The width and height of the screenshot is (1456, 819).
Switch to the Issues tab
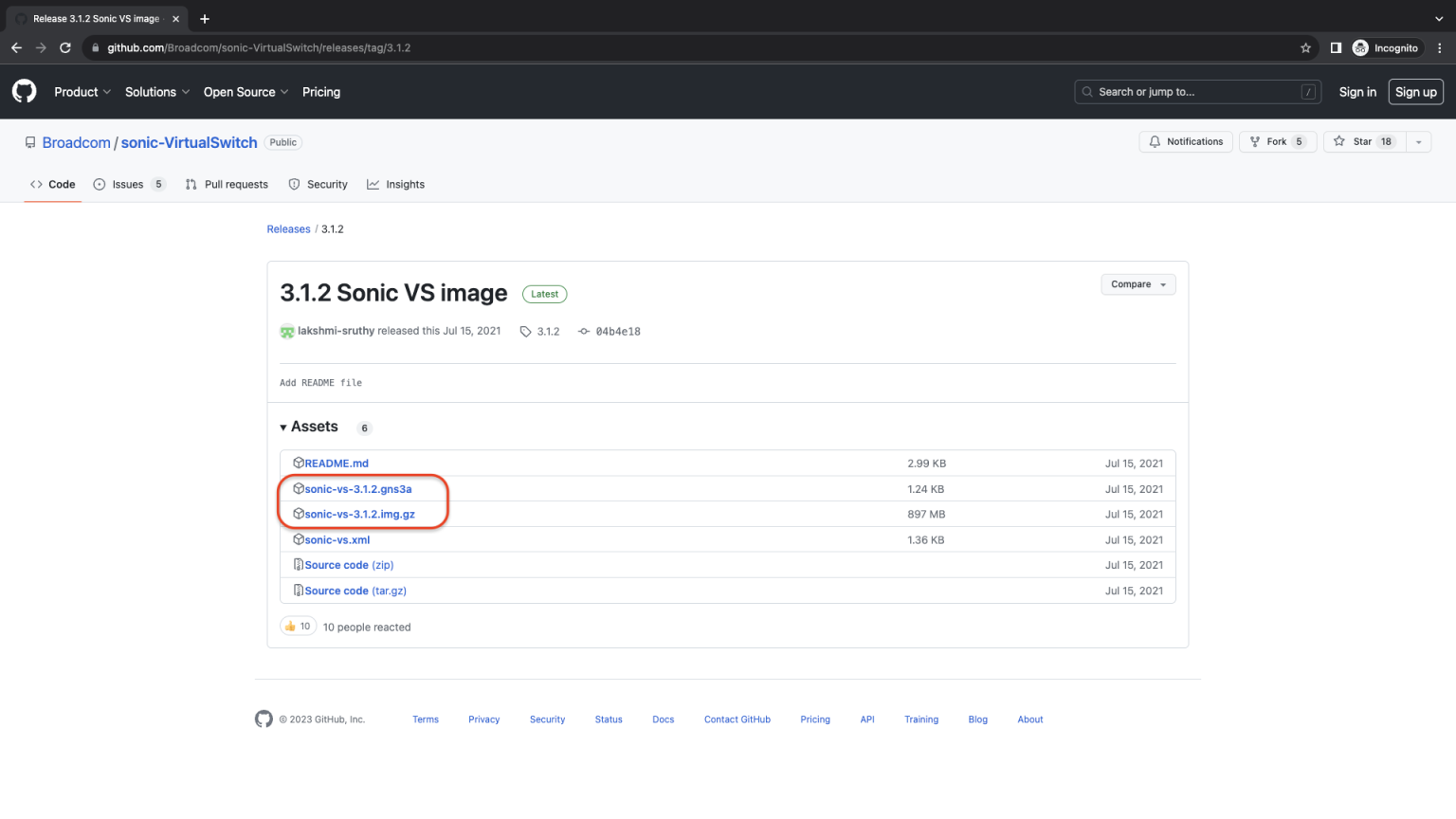(128, 185)
